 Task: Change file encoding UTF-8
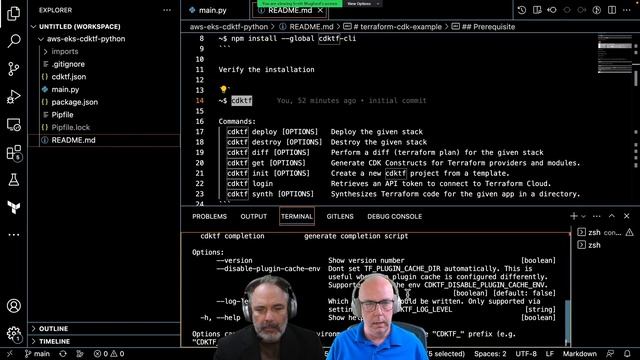tap(526, 354)
